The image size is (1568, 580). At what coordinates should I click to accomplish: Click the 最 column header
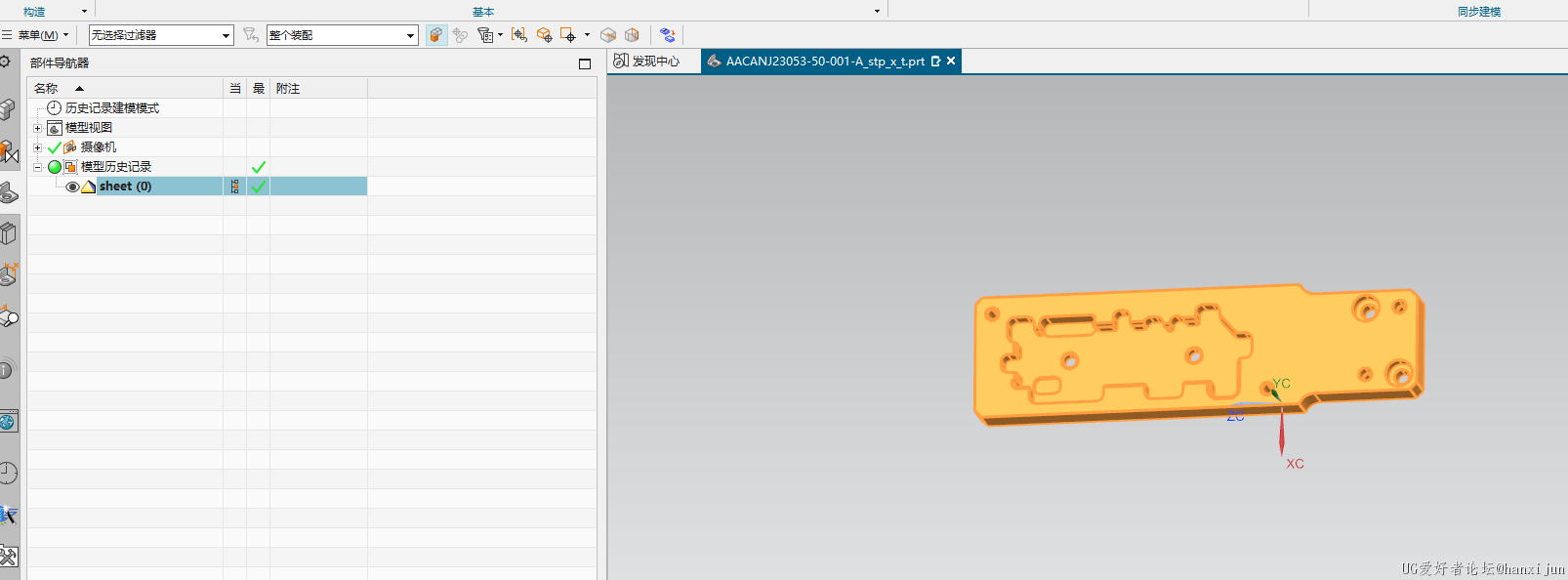(x=259, y=88)
